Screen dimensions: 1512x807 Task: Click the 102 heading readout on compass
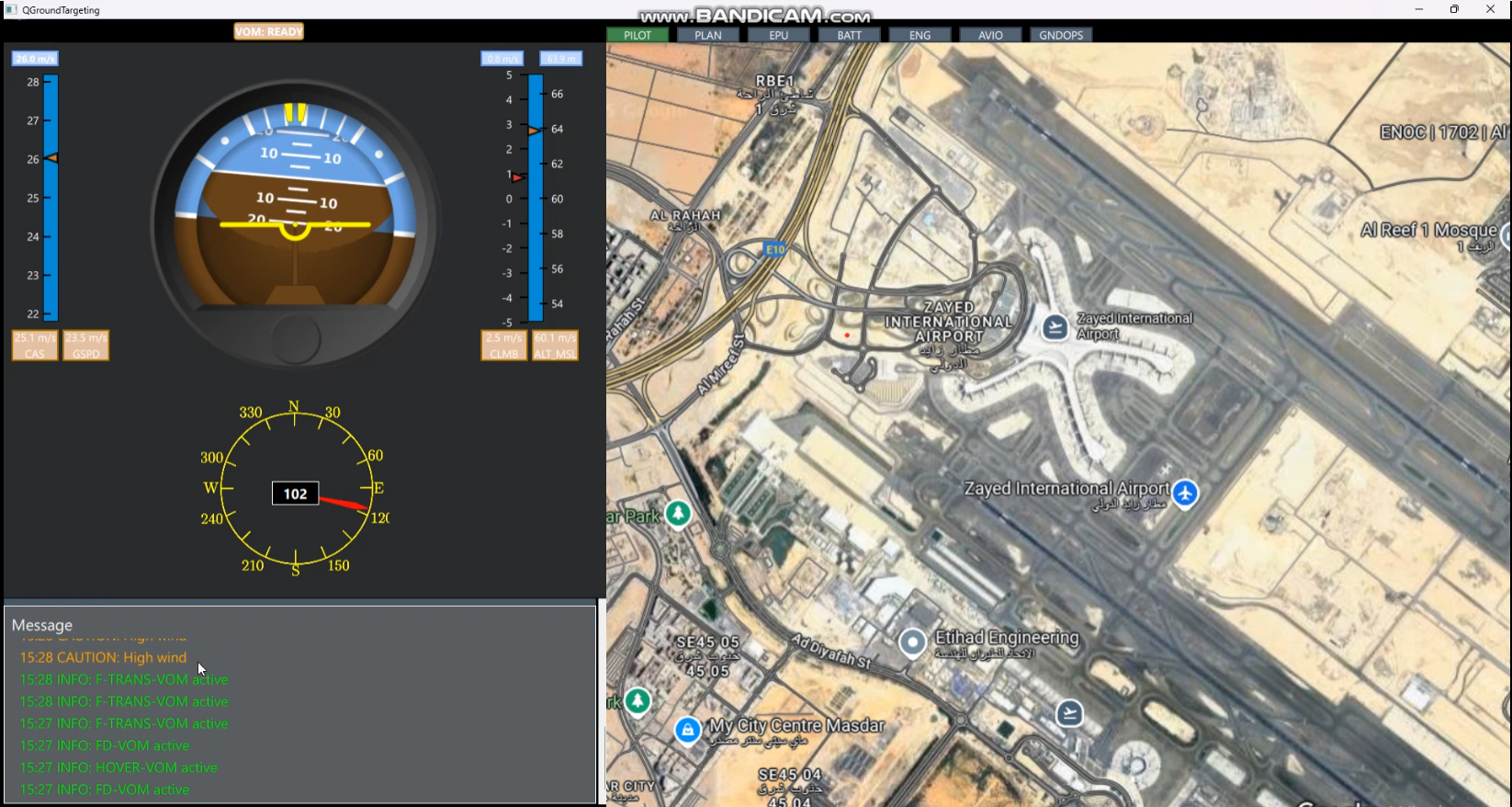click(x=295, y=494)
